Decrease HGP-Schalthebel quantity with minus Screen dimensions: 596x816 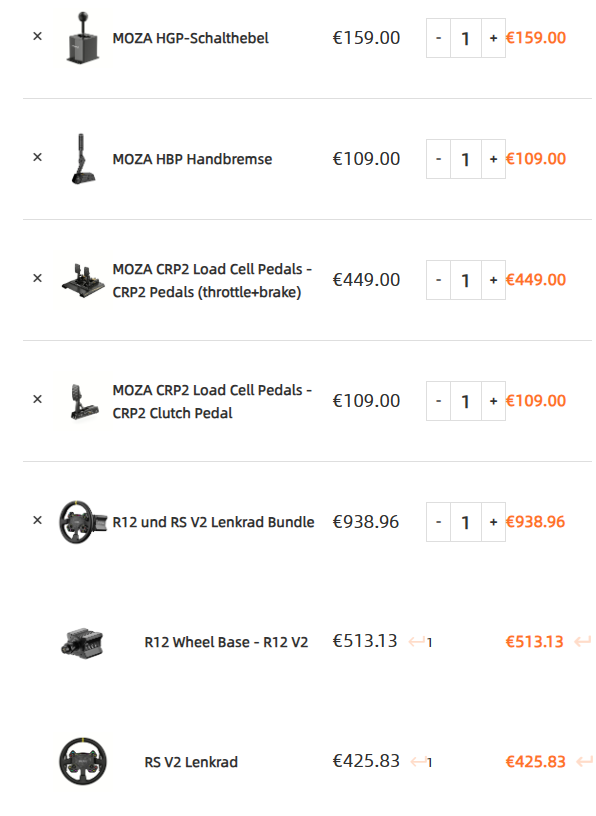pyautogui.click(x=438, y=38)
